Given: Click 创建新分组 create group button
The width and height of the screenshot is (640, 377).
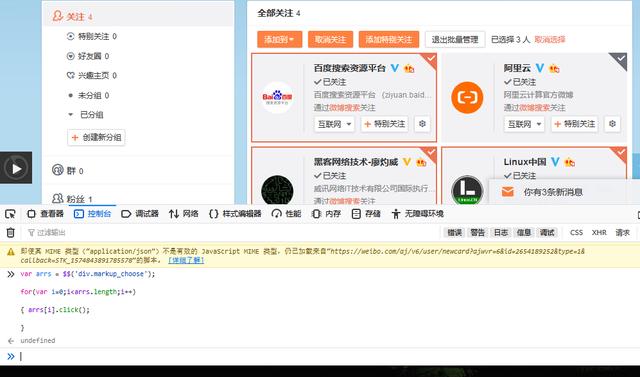Looking at the screenshot, I should (96, 137).
